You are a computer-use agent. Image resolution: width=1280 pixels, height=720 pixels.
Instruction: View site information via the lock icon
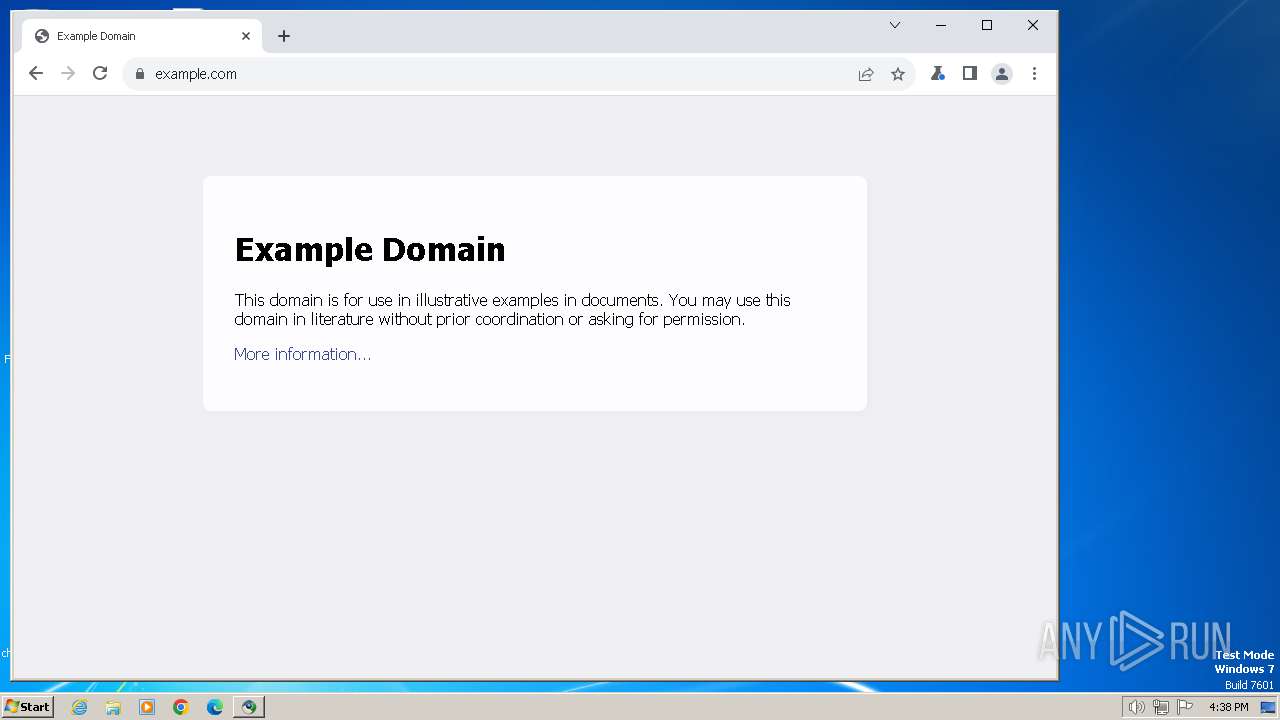(x=140, y=74)
